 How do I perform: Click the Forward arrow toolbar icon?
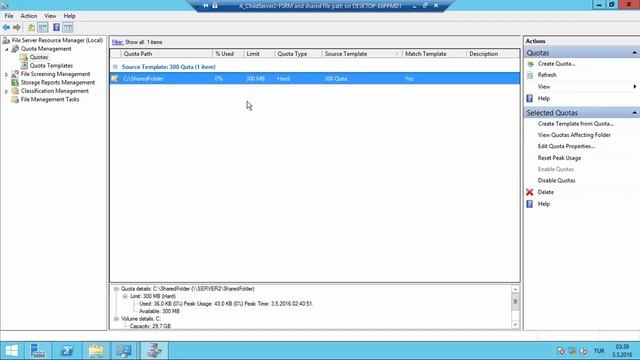pyautogui.click(x=17, y=27)
